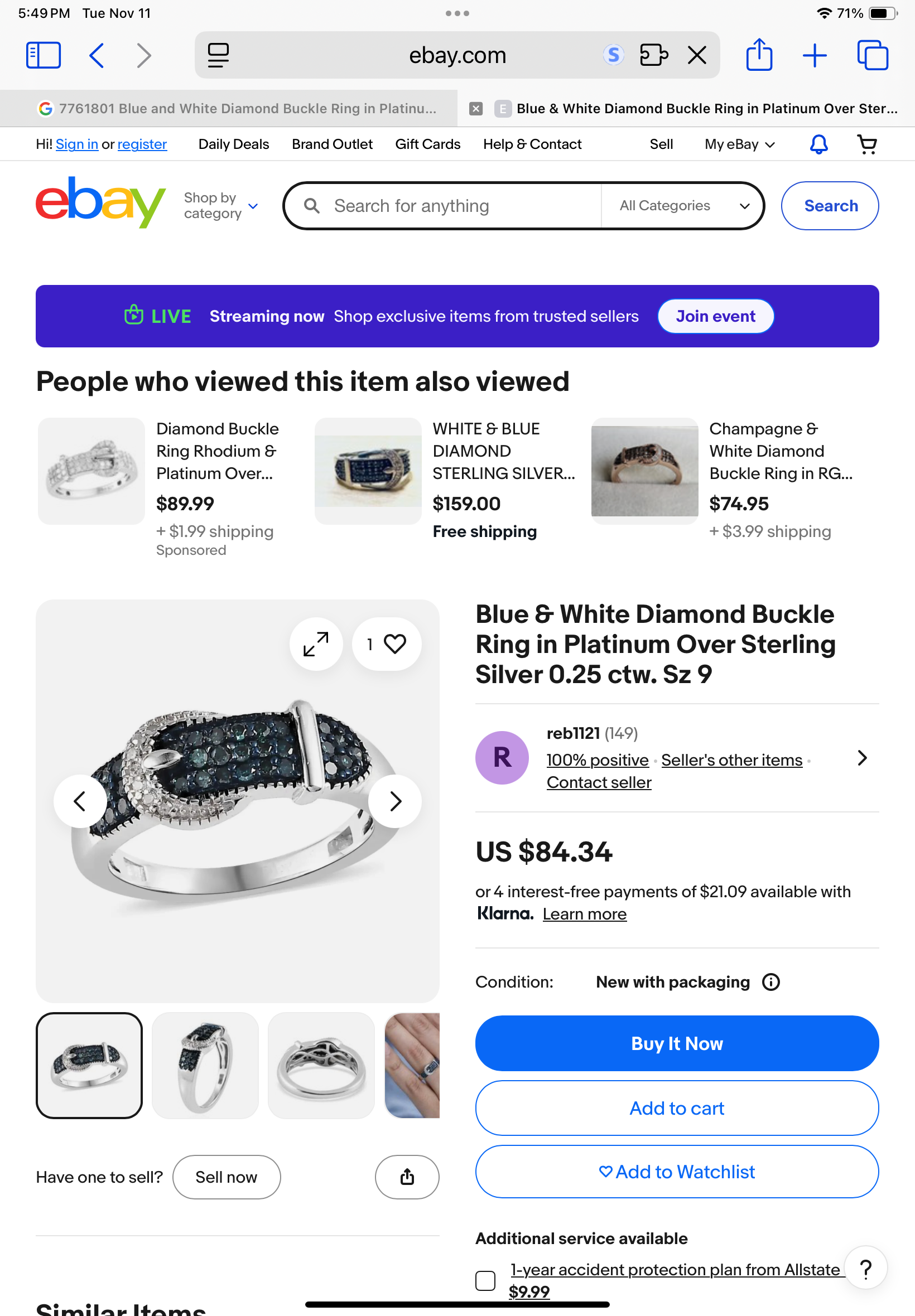Viewport: 915px width, 1316px height.
Task: Toggle Safari sidebar panel icon
Action: point(44,56)
